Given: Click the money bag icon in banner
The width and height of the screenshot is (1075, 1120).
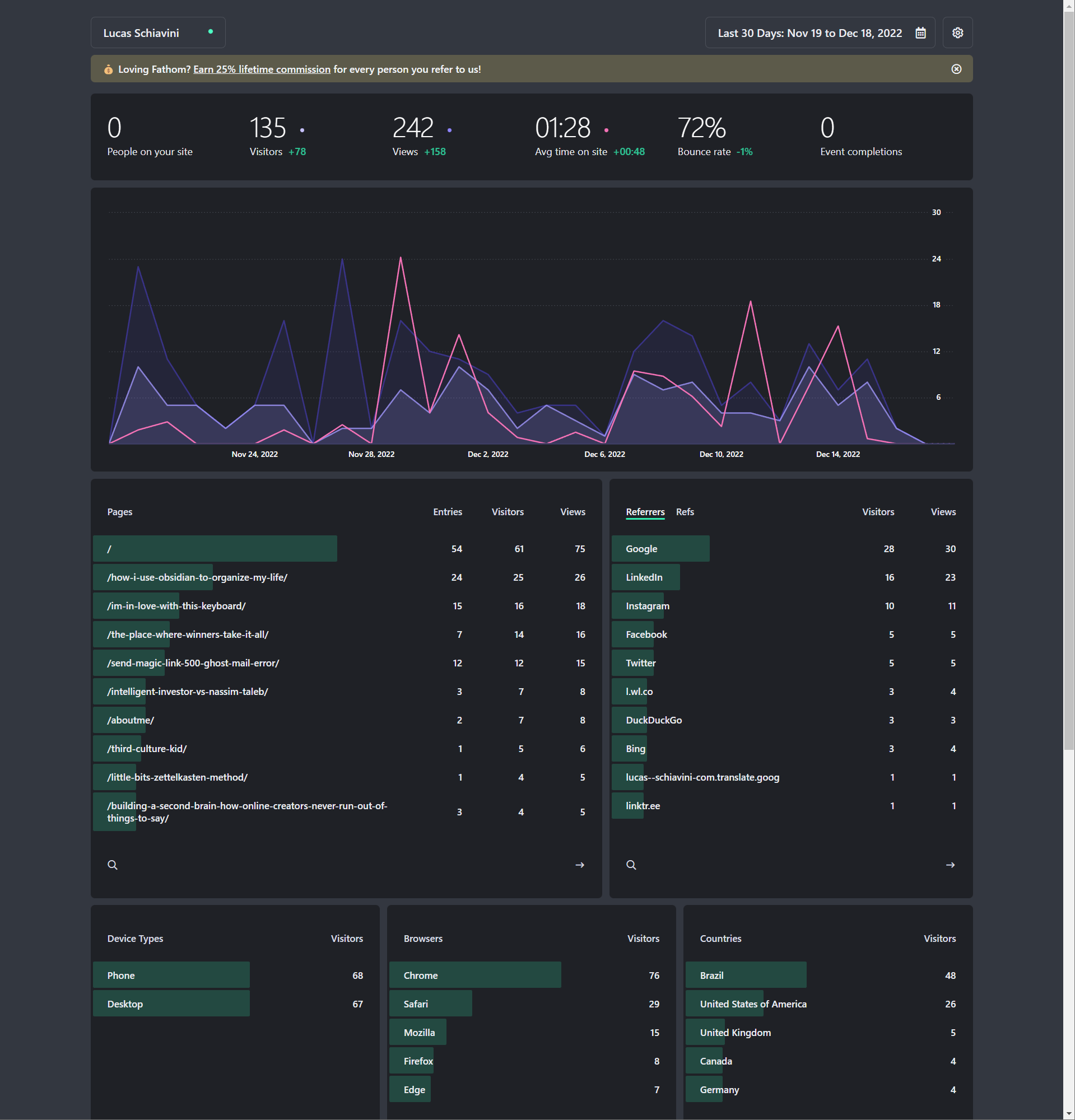Looking at the screenshot, I should 108,69.
